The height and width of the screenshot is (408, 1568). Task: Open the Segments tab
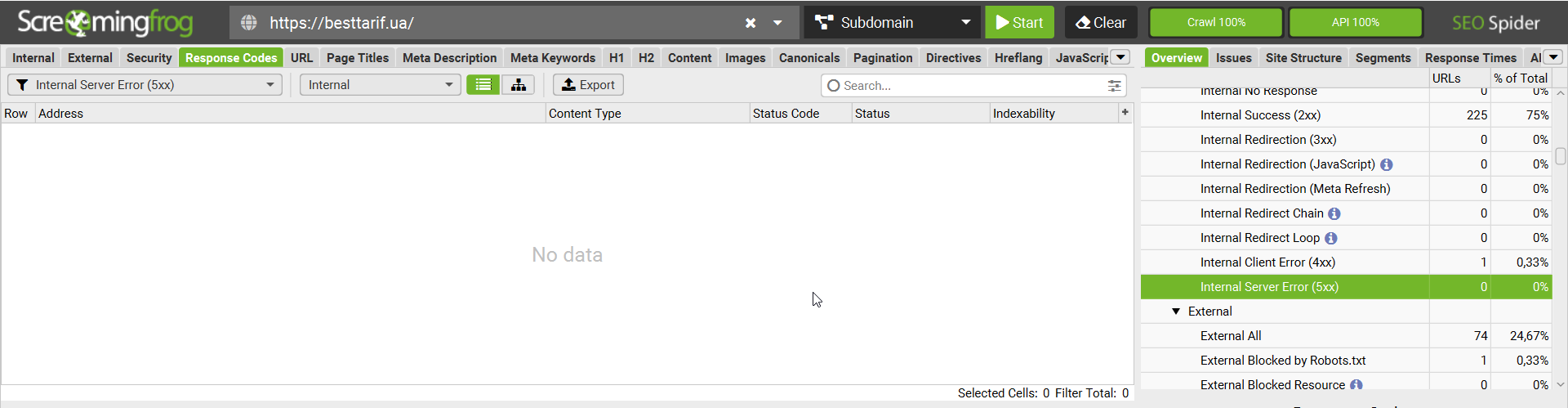coord(1383,57)
